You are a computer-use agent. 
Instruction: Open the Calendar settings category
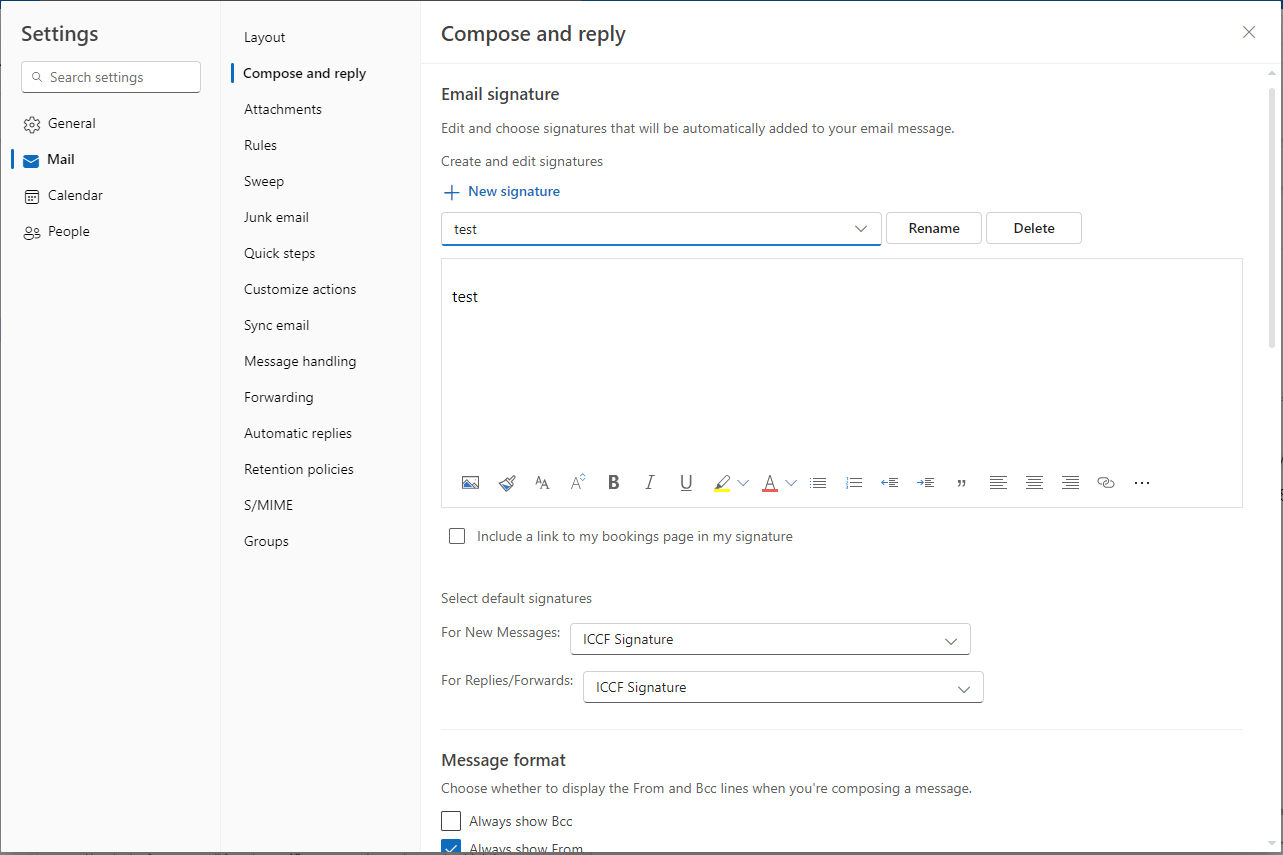click(75, 195)
